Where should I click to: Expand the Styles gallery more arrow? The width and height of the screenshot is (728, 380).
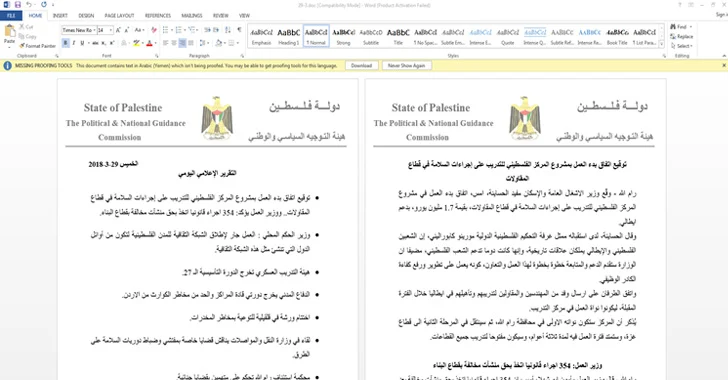(661, 44)
